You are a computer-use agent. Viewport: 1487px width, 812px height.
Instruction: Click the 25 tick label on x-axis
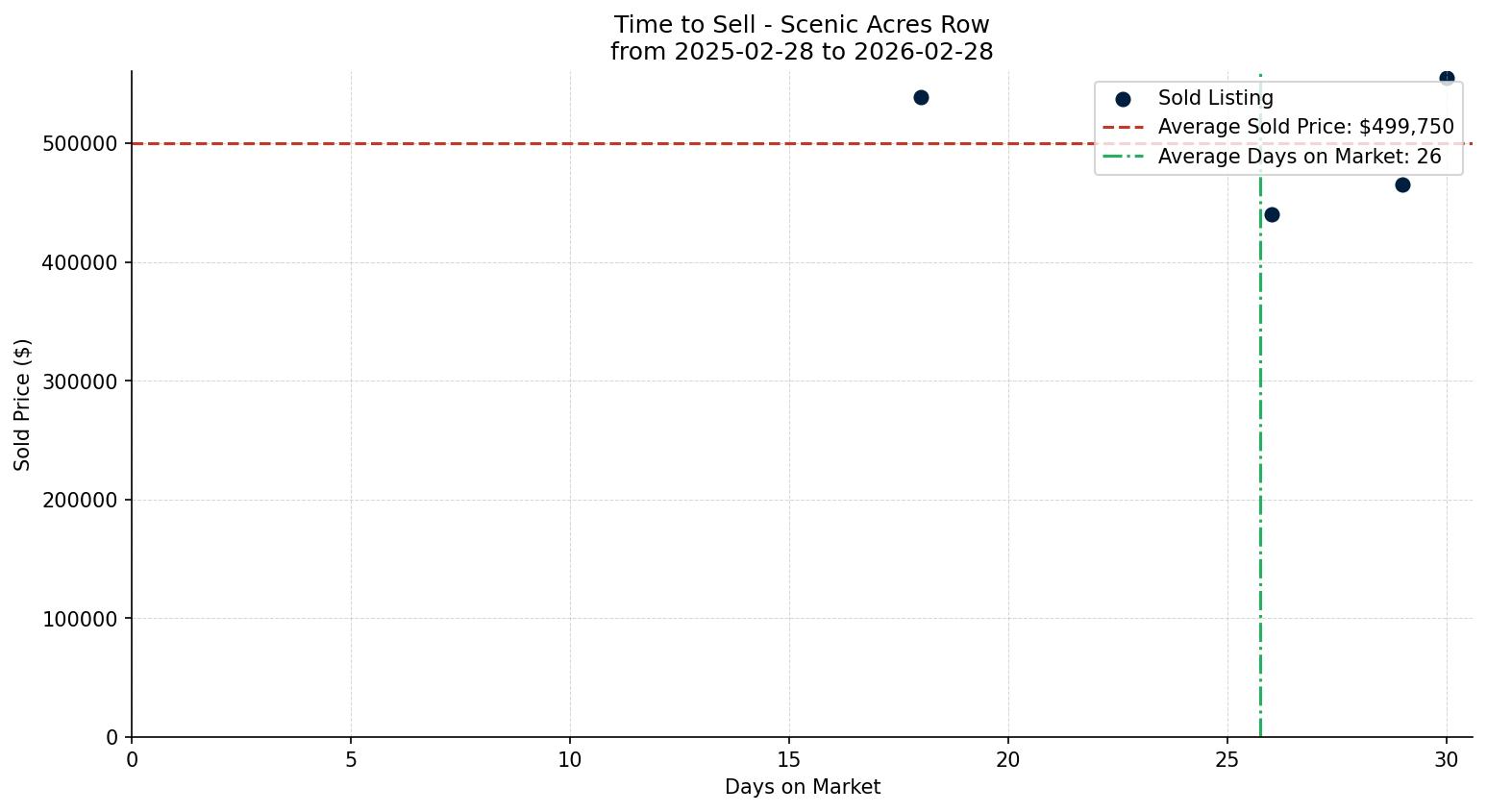(1227, 760)
